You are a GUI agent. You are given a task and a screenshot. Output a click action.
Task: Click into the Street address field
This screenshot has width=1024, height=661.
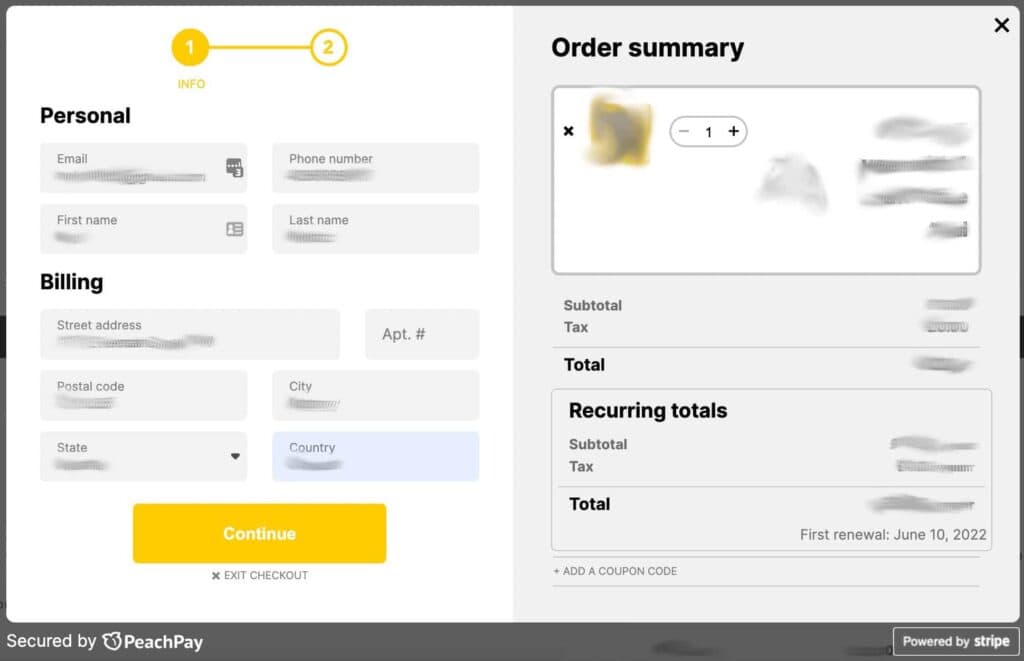189,334
